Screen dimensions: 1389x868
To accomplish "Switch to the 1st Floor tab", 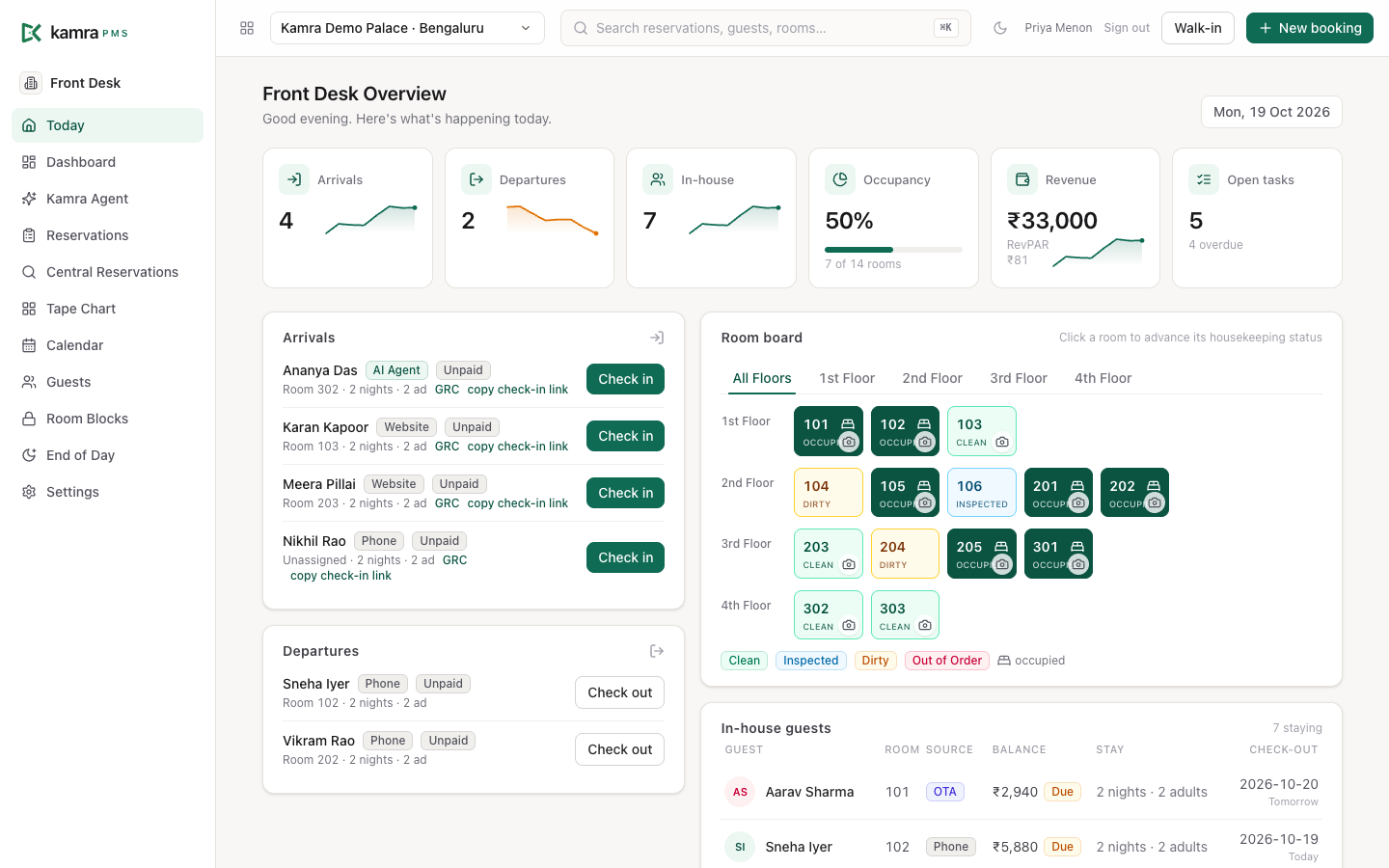I will pos(847,378).
